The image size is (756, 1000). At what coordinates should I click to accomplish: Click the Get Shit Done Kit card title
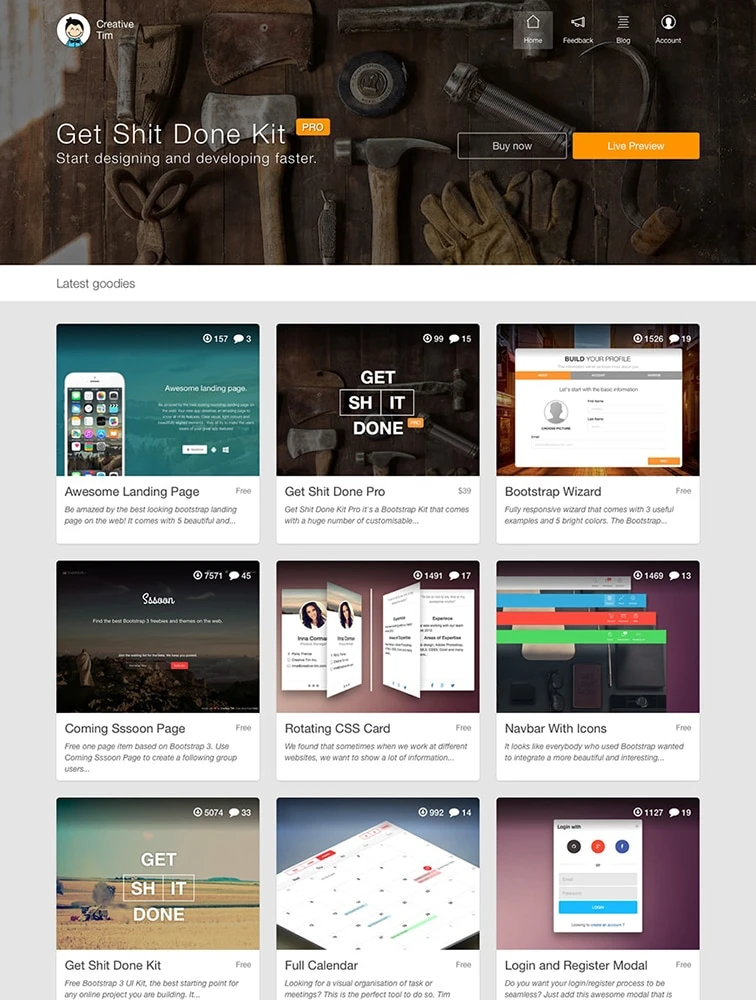(112, 966)
